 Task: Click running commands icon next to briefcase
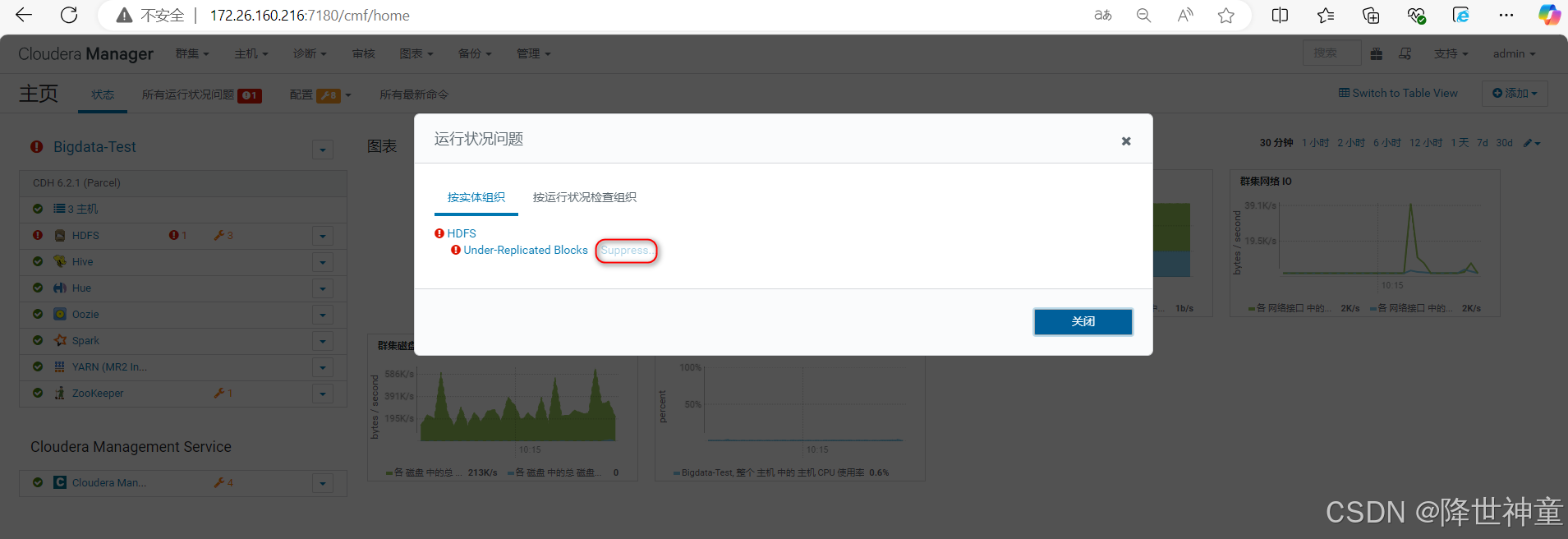click(1405, 53)
